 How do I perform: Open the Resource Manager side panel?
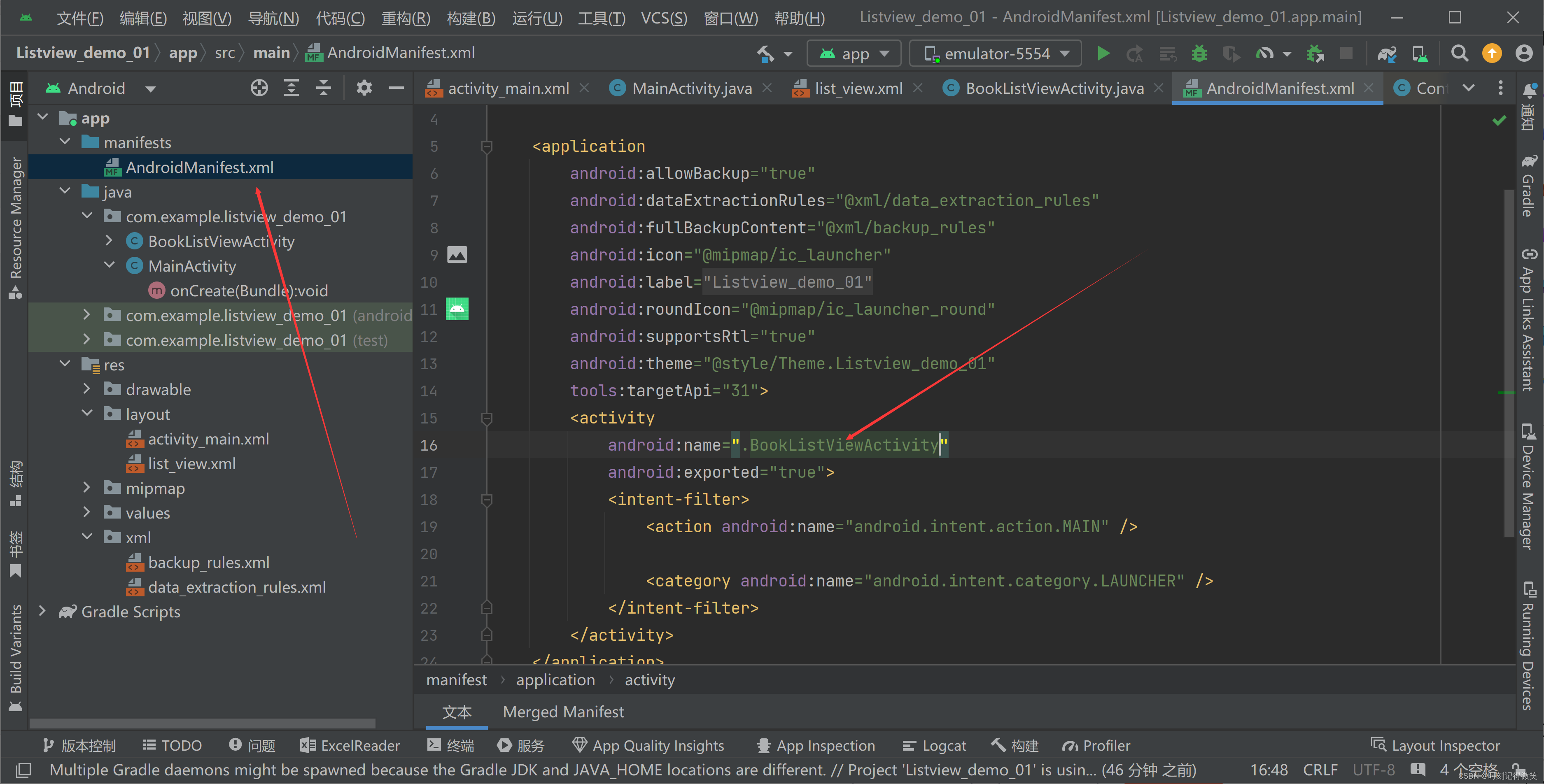tap(16, 228)
